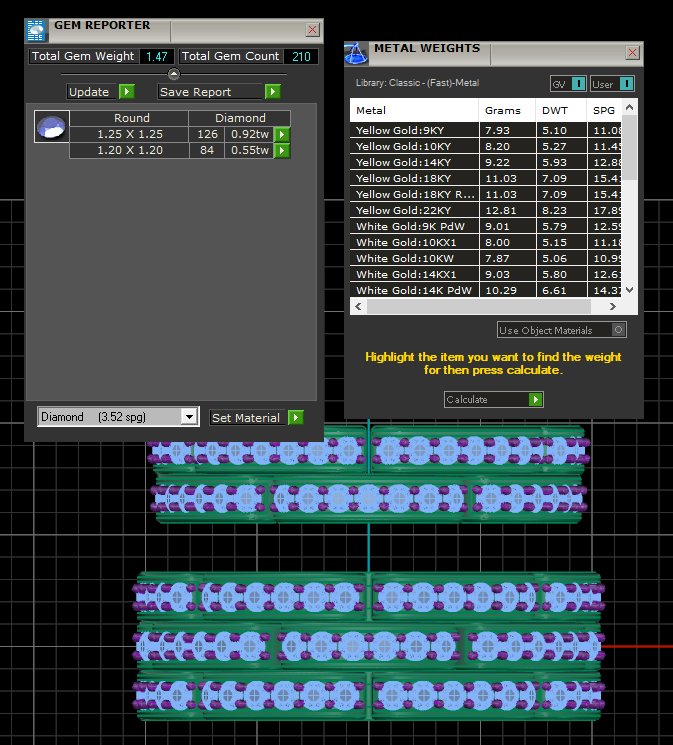673x745 pixels.
Task: Click the 1.25 X 1.25 gem size cell
Action: click(129, 134)
